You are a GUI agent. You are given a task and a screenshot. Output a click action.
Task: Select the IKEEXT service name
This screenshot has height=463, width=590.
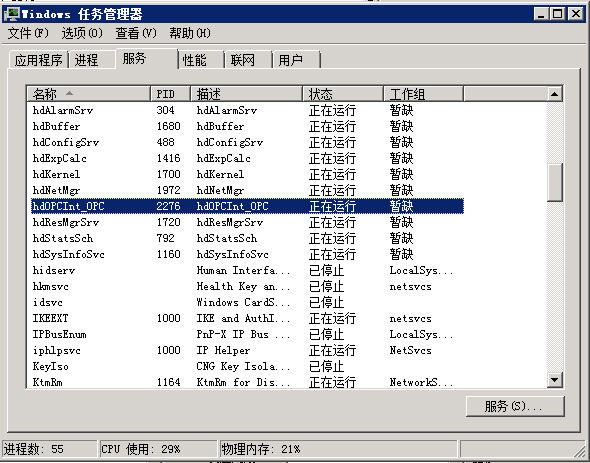coord(50,318)
